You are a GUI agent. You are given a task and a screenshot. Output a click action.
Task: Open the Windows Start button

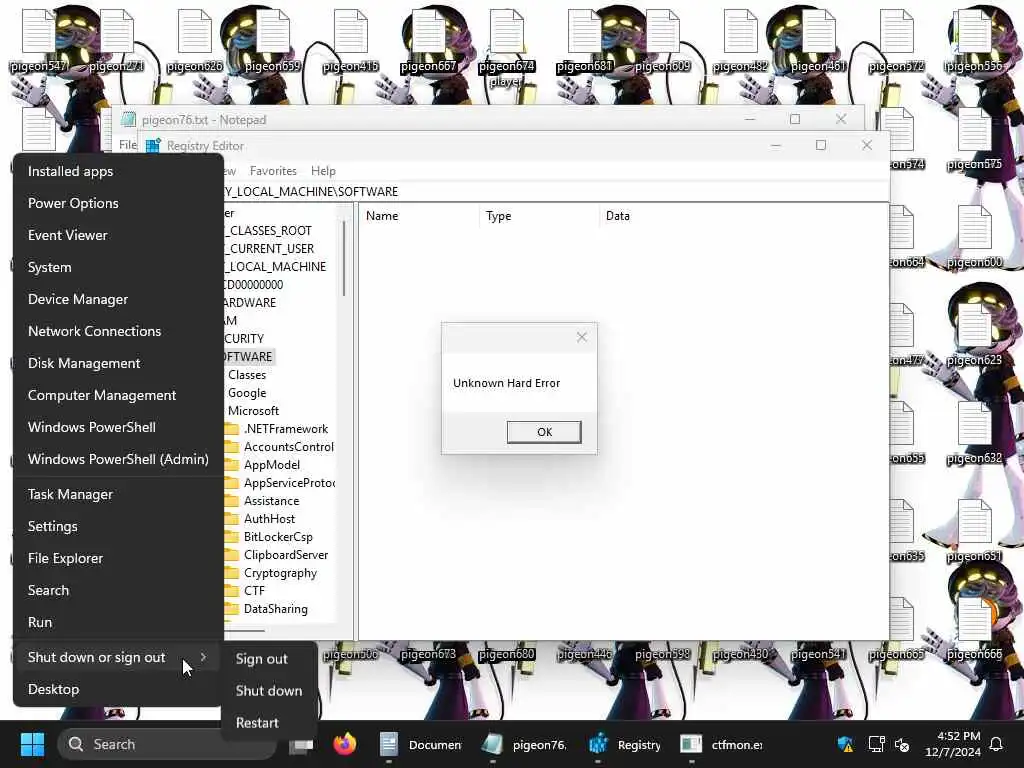[32, 744]
